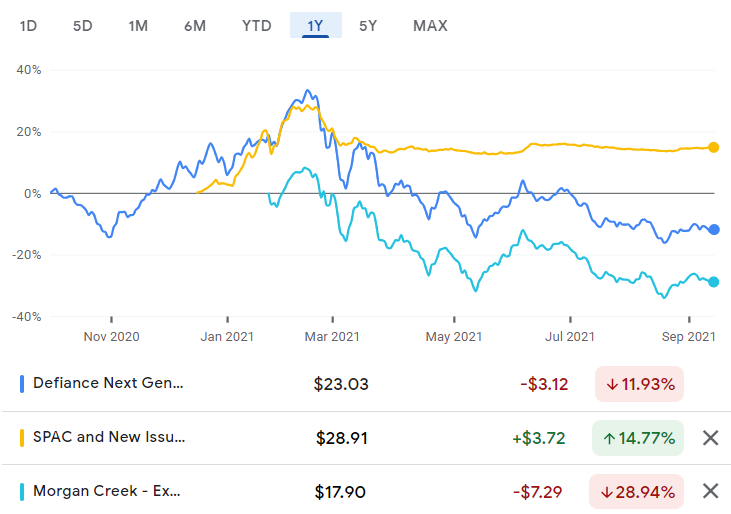Select the 5D time range
The height and width of the screenshot is (514, 731).
(x=83, y=25)
